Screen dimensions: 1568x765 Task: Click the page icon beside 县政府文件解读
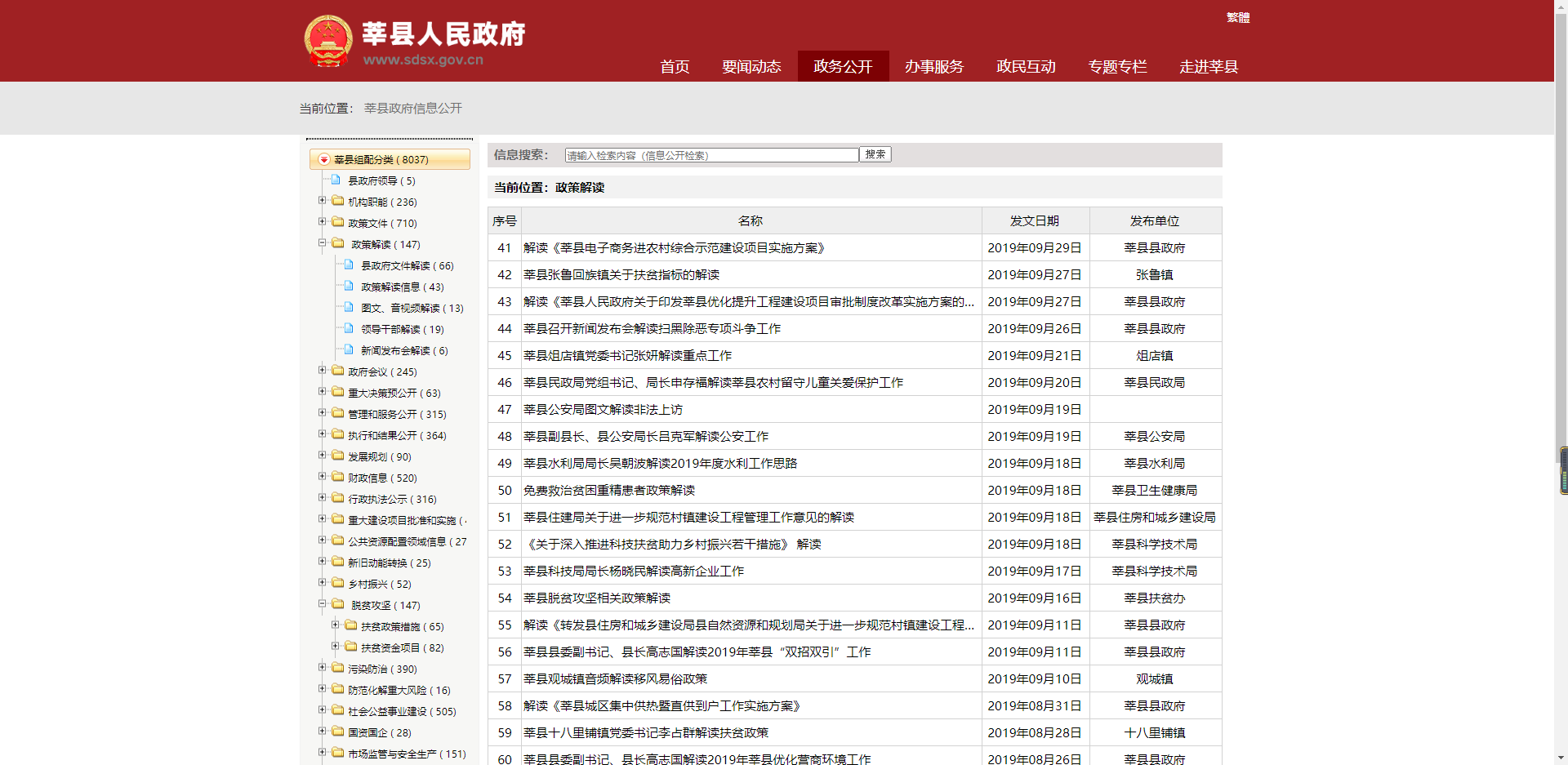click(349, 265)
